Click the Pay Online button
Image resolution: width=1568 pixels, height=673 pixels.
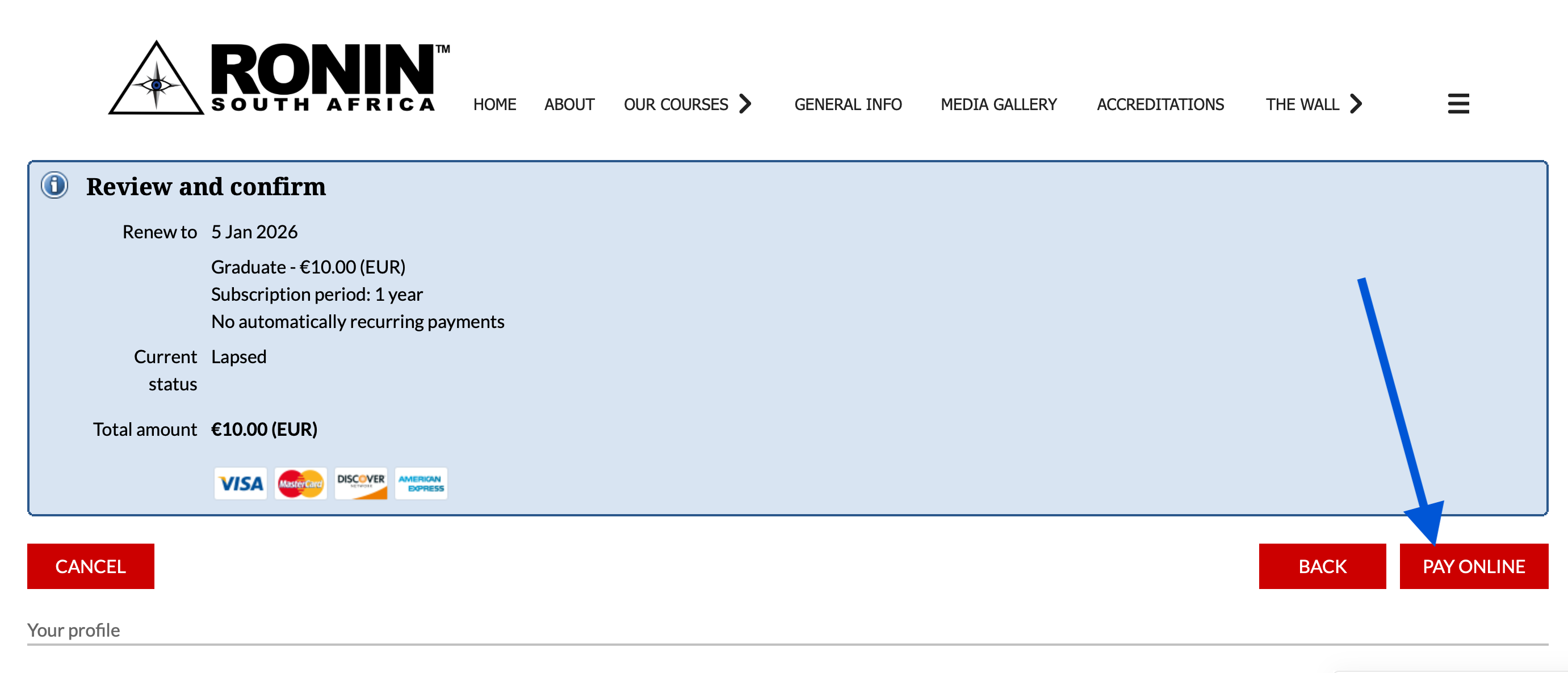1473,566
